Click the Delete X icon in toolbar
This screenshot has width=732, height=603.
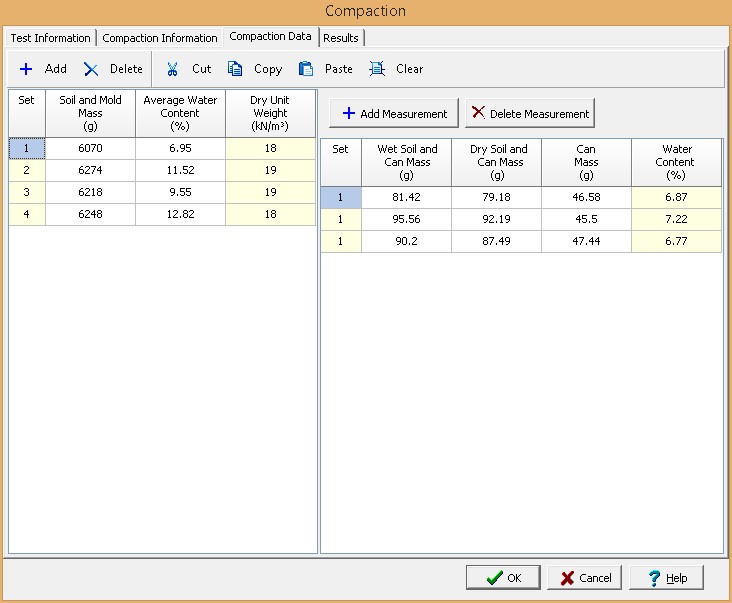point(91,69)
